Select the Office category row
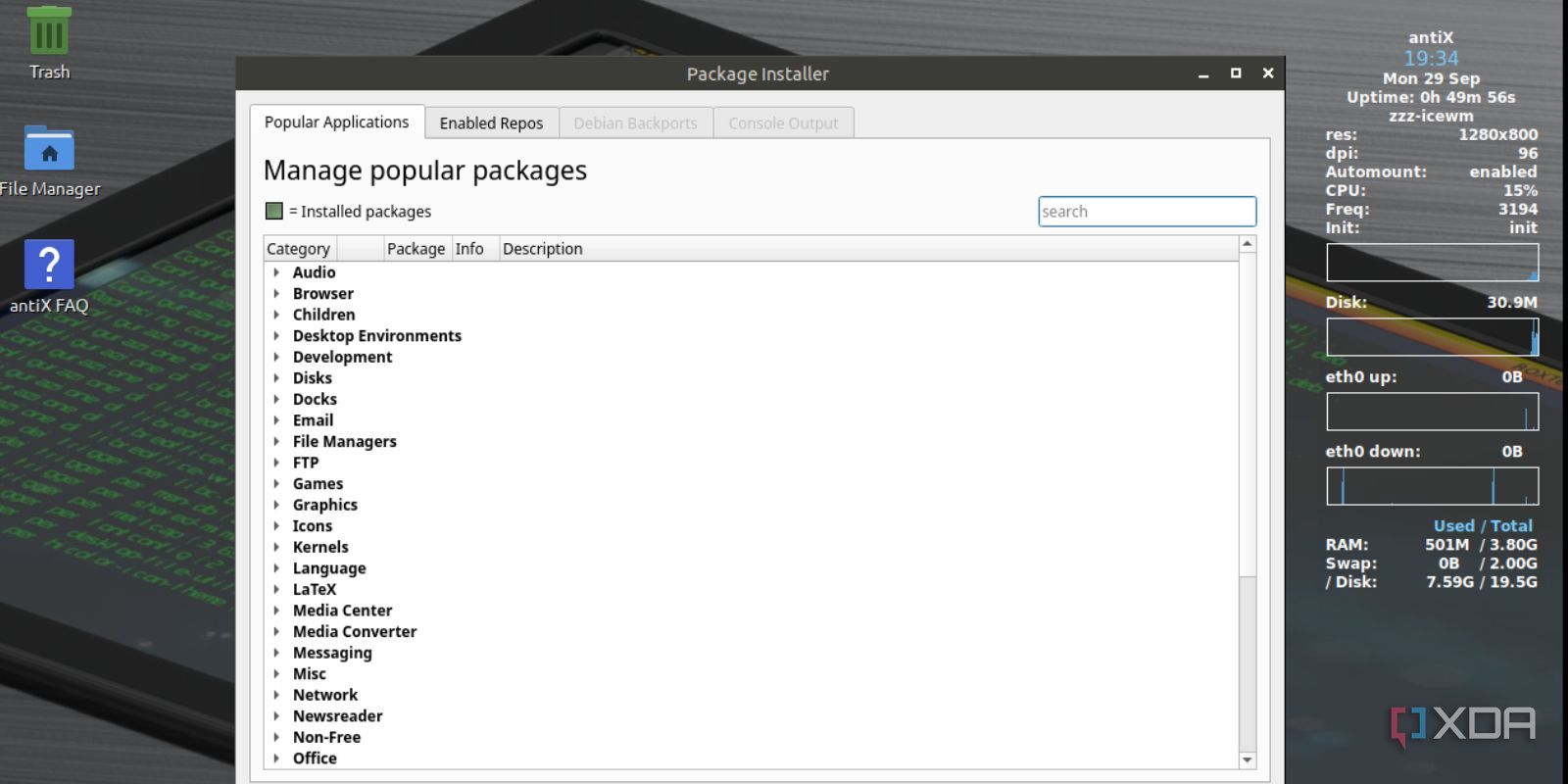The height and width of the screenshot is (784, 1568). (x=751, y=759)
